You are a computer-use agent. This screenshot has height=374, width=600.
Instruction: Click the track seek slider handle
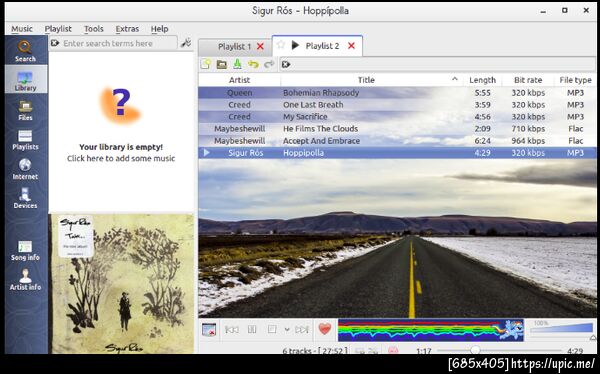475,350
